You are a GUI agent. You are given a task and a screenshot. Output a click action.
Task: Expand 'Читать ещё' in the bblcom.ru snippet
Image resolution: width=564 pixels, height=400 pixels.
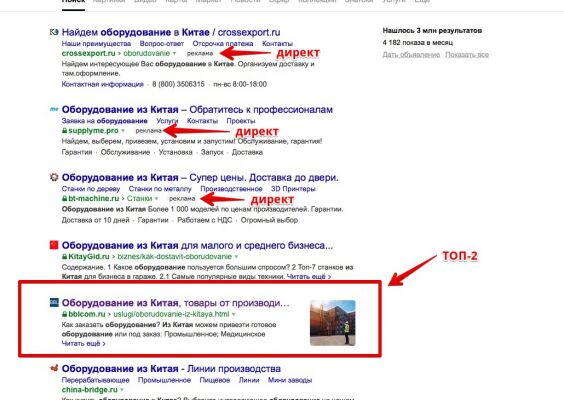[83, 344]
